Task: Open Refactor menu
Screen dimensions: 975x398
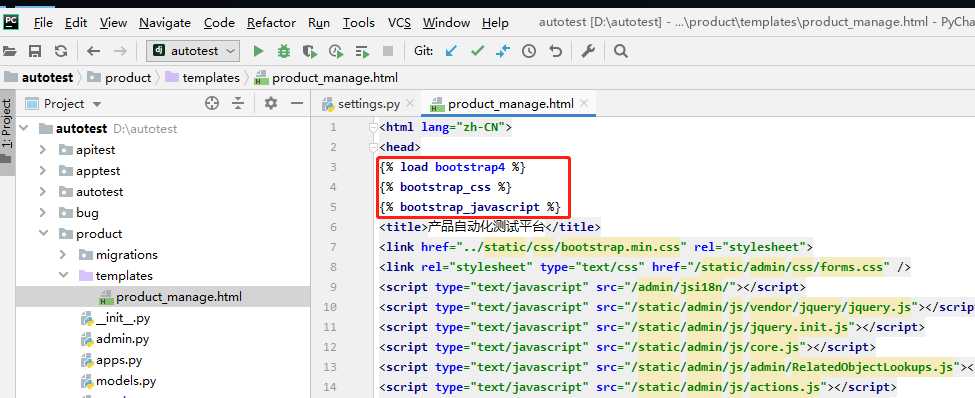Action: 271,23
